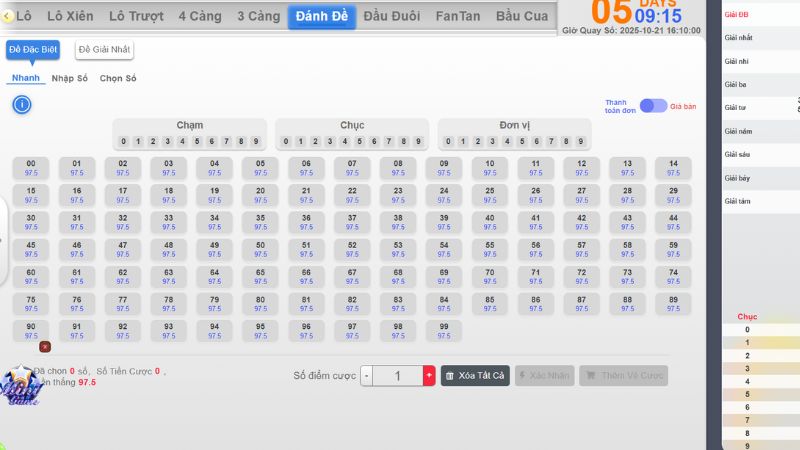Screen dimensions: 800x450
Task: Click the blue info icon
Action: (22, 104)
